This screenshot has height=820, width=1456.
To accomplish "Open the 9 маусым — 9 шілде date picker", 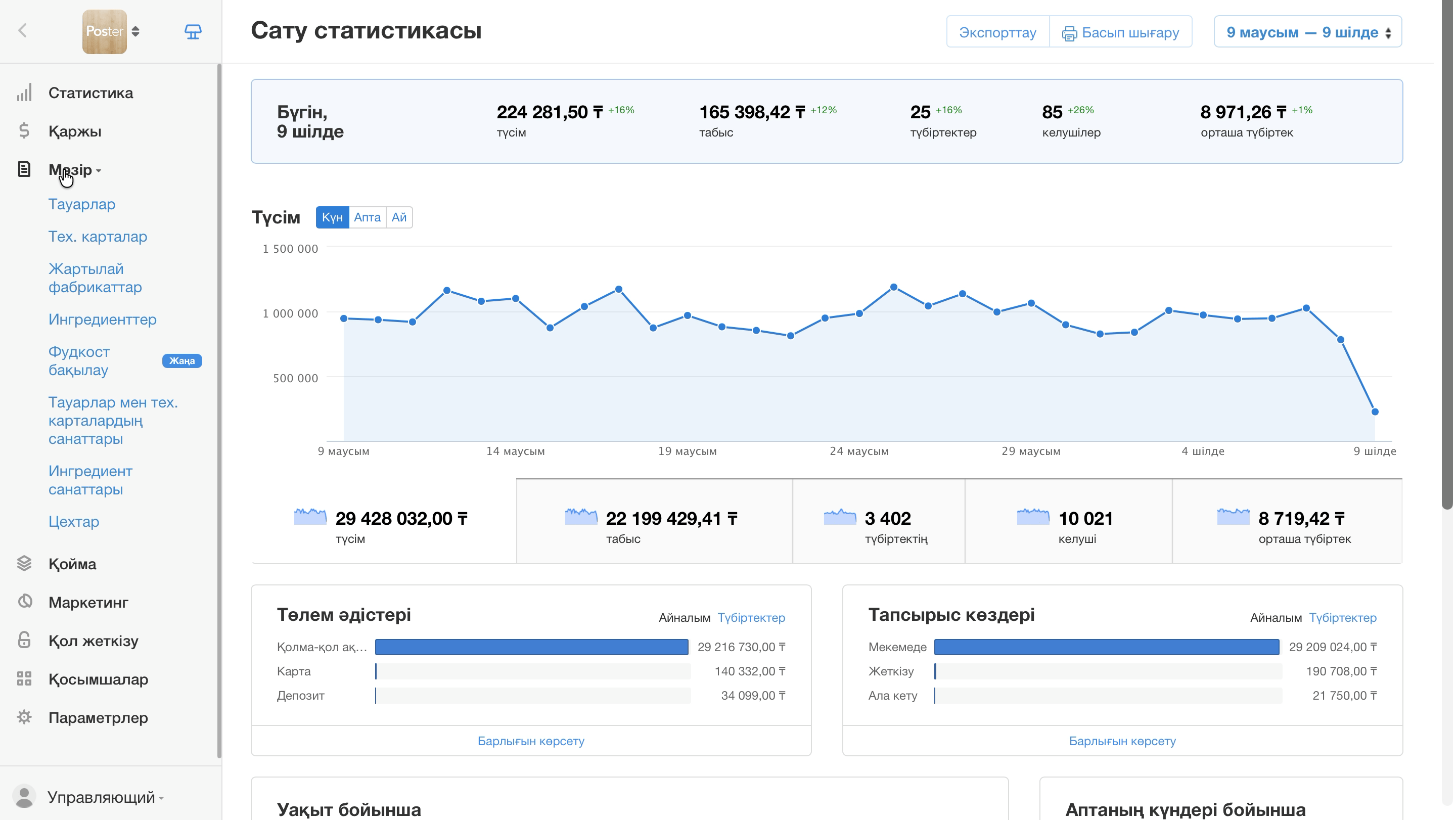I will (1307, 32).
